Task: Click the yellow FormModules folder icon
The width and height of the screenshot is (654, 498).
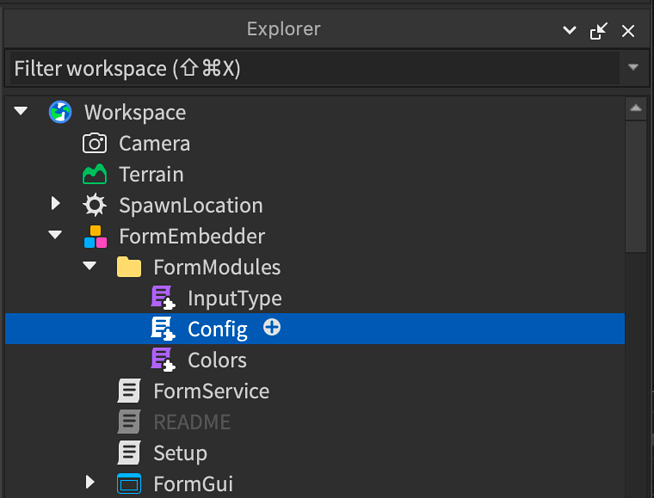Action: [129, 267]
